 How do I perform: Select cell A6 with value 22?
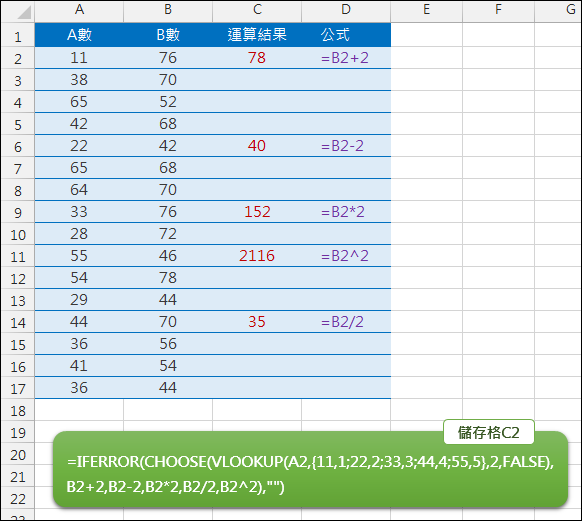coord(79,145)
